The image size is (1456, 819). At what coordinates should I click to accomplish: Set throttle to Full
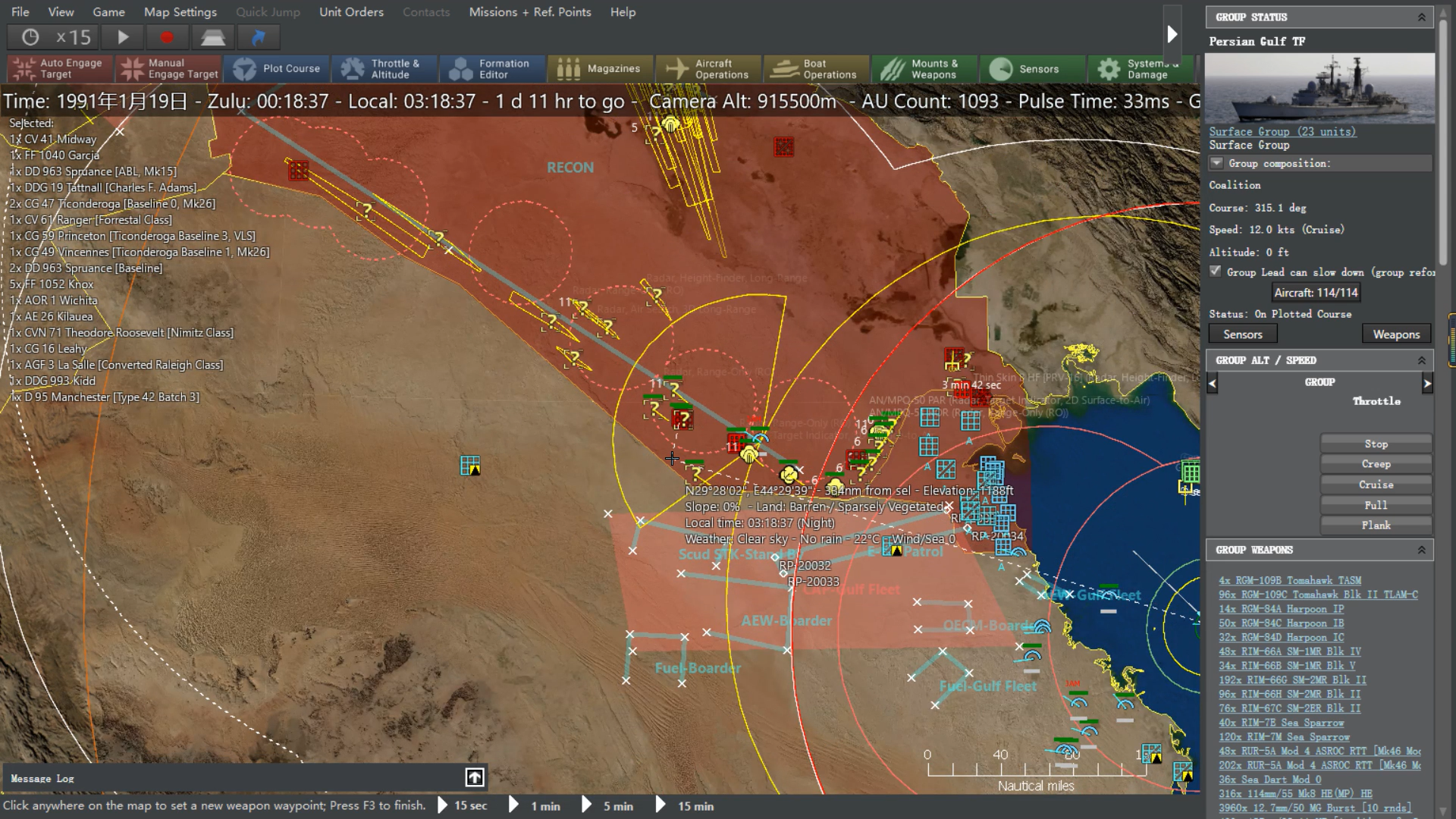click(x=1376, y=505)
